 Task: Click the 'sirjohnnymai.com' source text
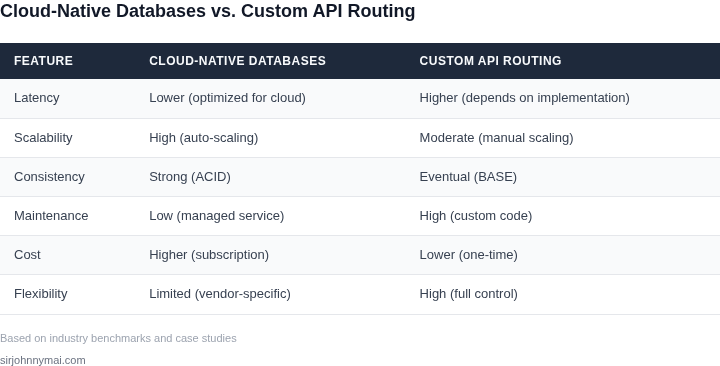[x=43, y=360]
